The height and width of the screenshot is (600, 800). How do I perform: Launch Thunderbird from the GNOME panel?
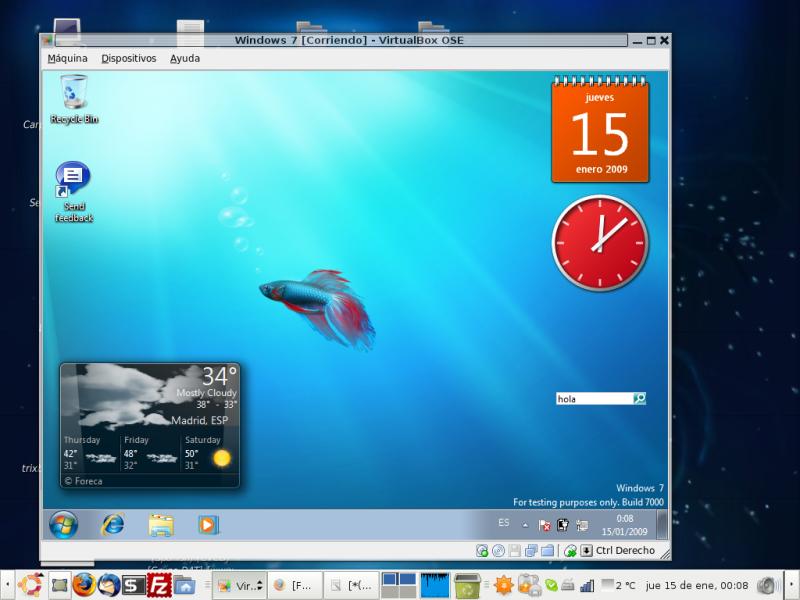[x=109, y=585]
